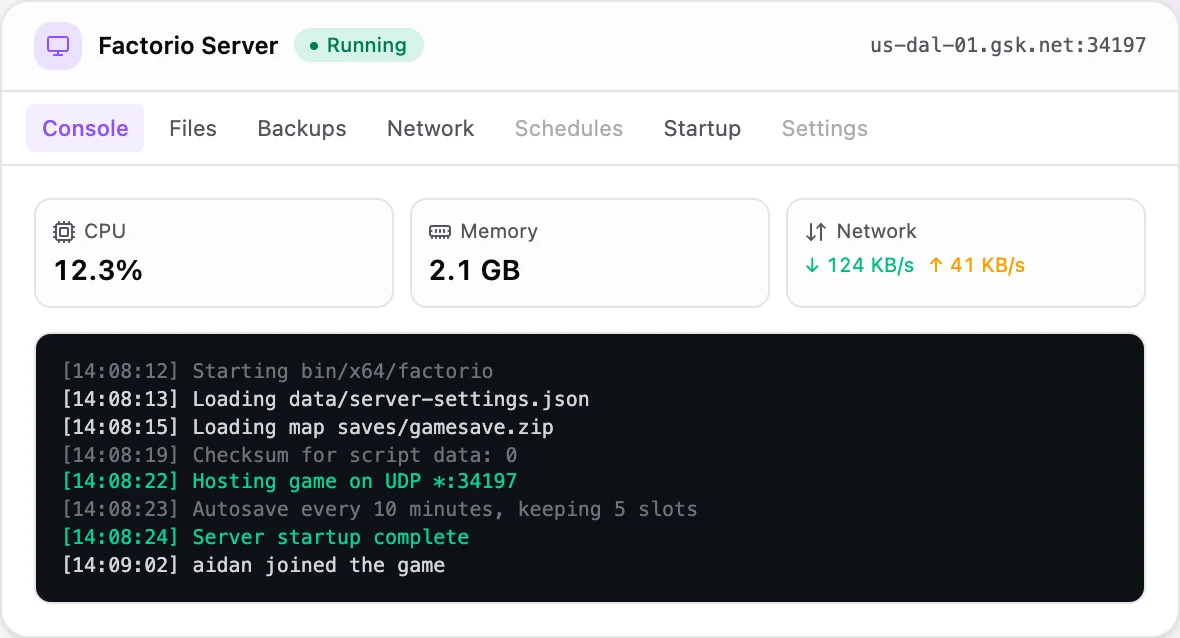This screenshot has height=638, width=1180.
Task: Open the Startup tab
Action: coord(702,128)
